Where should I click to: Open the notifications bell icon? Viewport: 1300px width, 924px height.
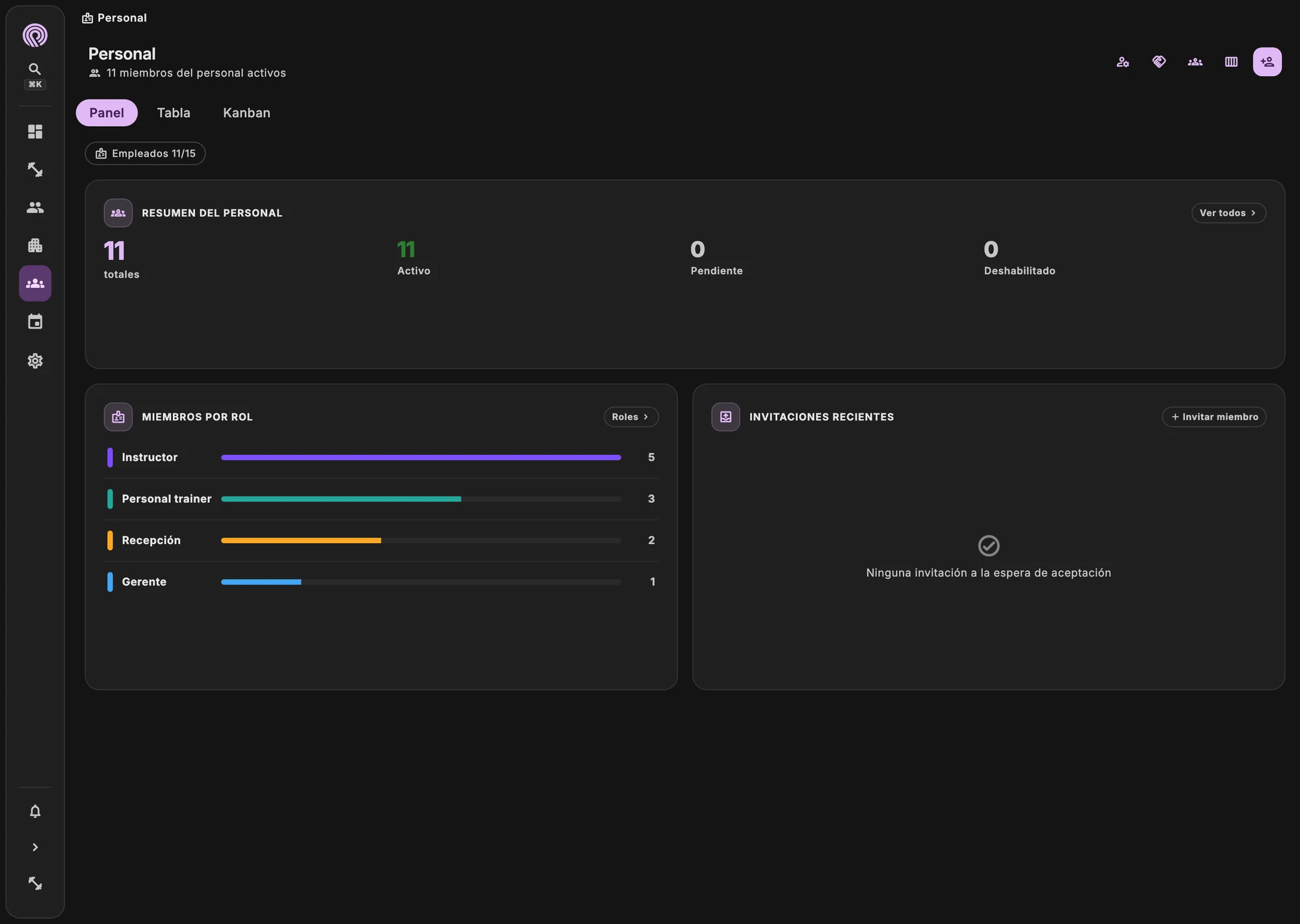click(x=35, y=811)
